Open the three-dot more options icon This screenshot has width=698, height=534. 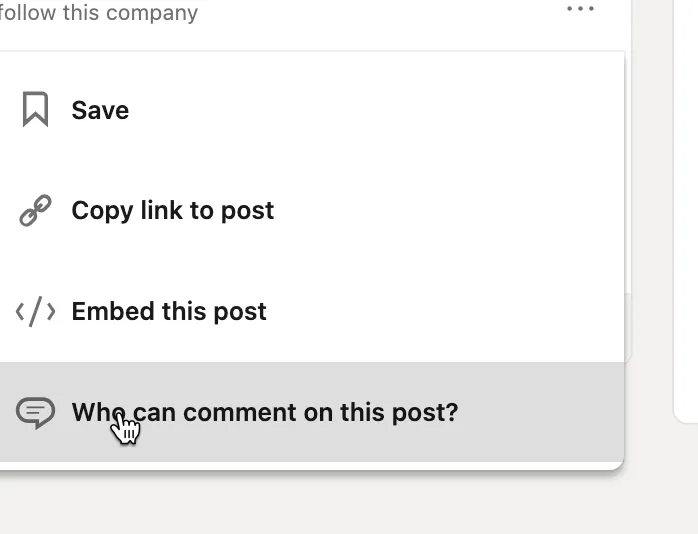point(580,10)
